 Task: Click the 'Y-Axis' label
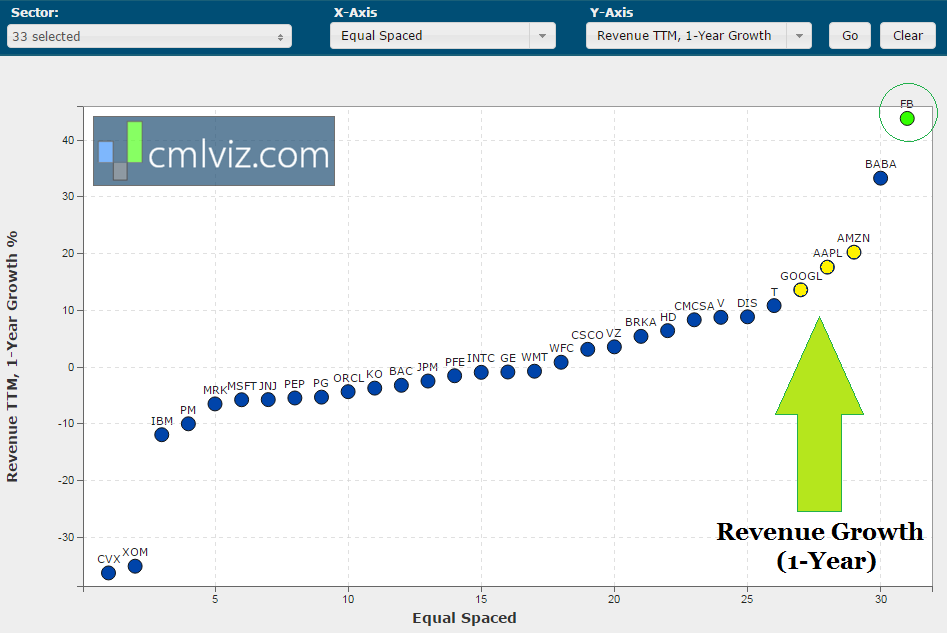click(x=611, y=12)
